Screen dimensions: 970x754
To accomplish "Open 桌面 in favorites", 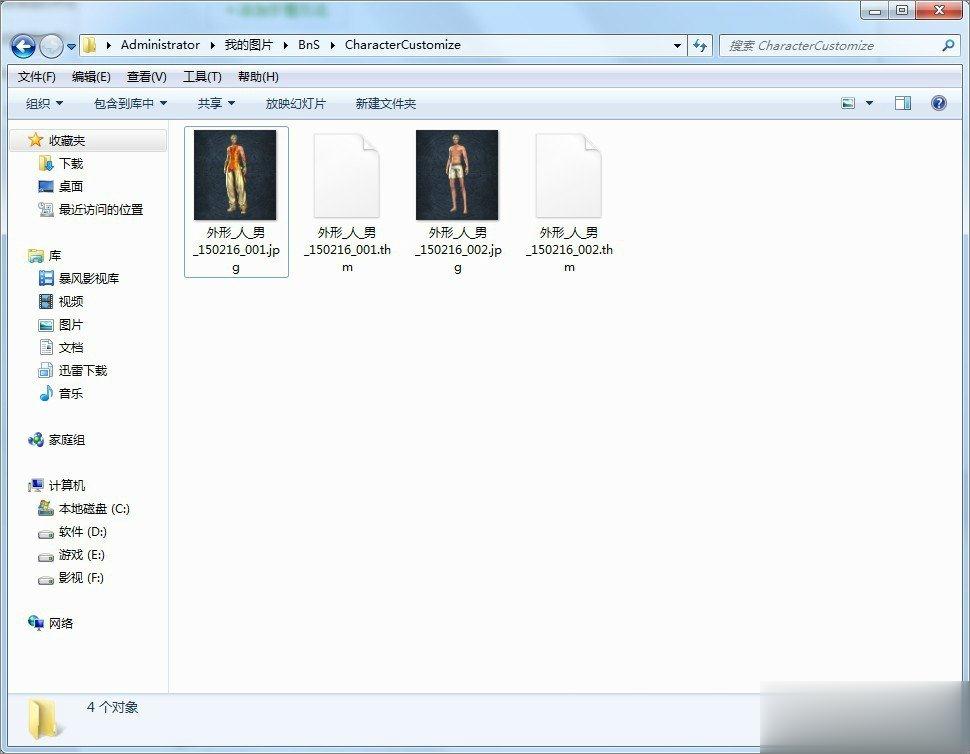I will (71, 187).
